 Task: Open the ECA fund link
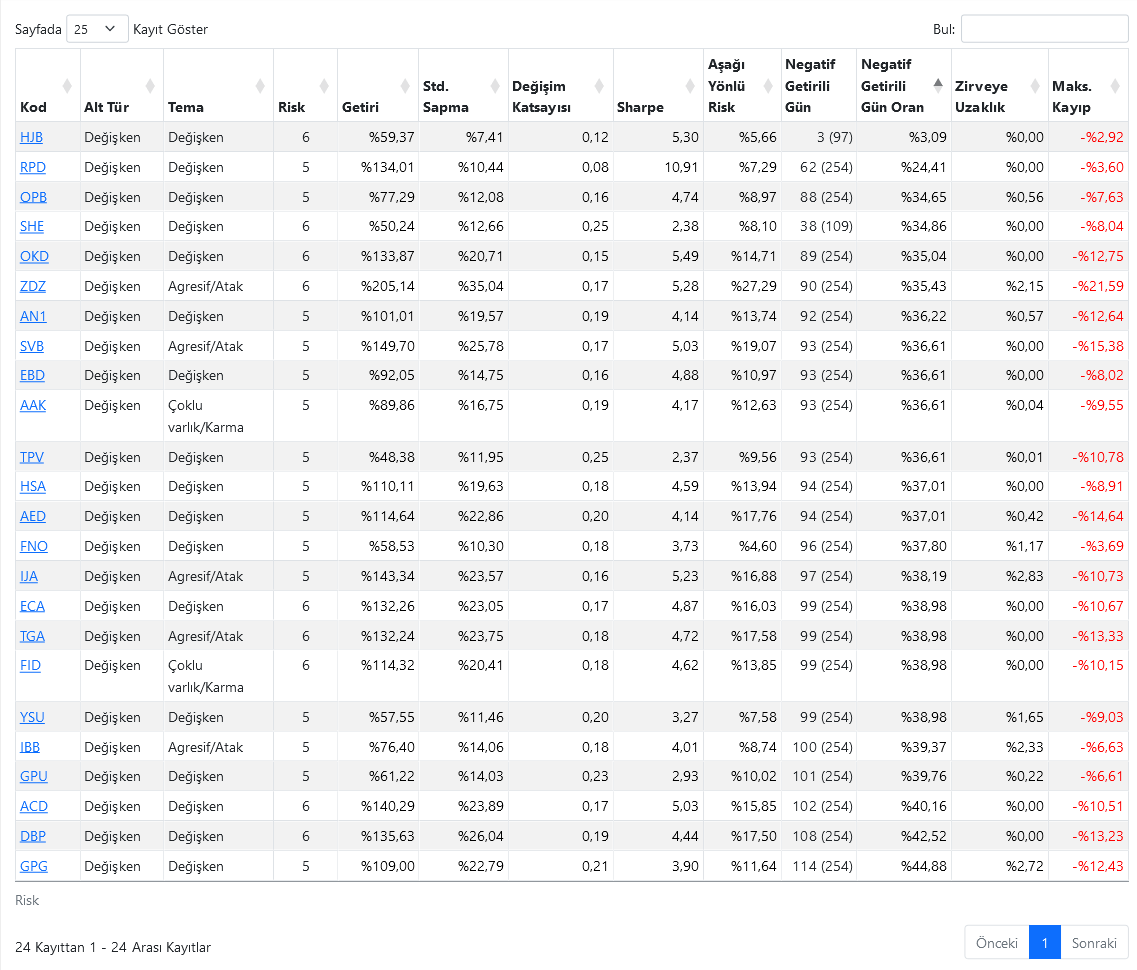[x=33, y=606]
